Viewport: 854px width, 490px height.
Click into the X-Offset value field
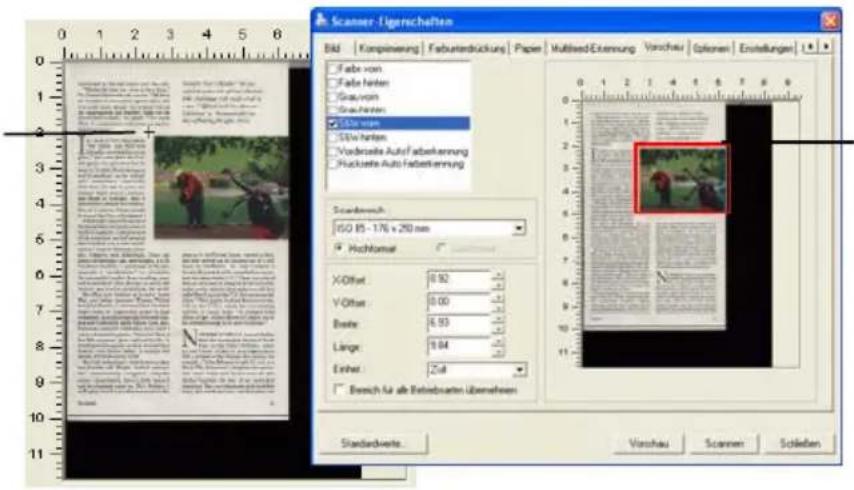click(x=459, y=280)
